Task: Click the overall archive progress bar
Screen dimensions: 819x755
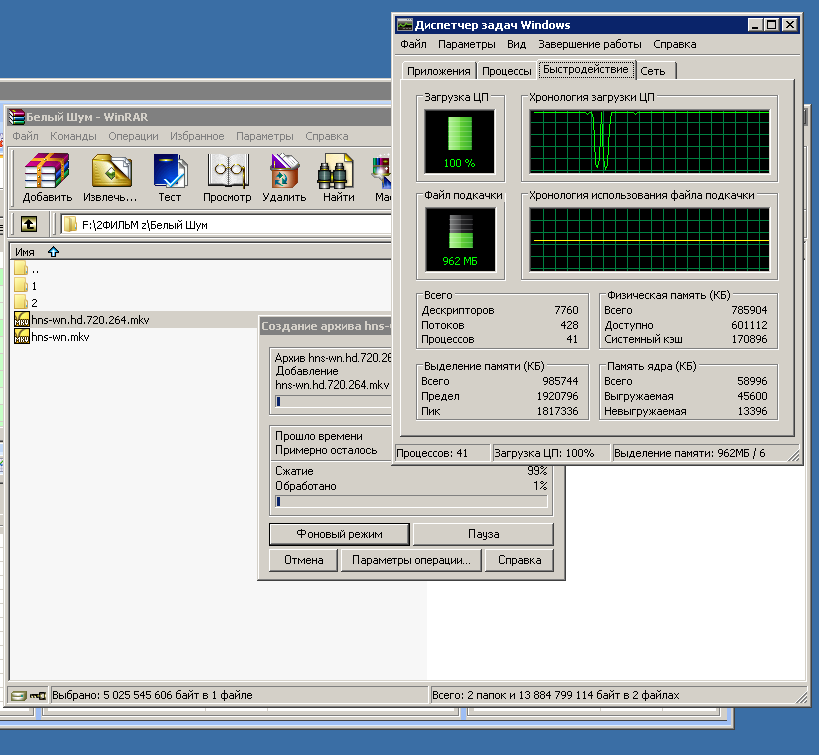Action: (411, 502)
